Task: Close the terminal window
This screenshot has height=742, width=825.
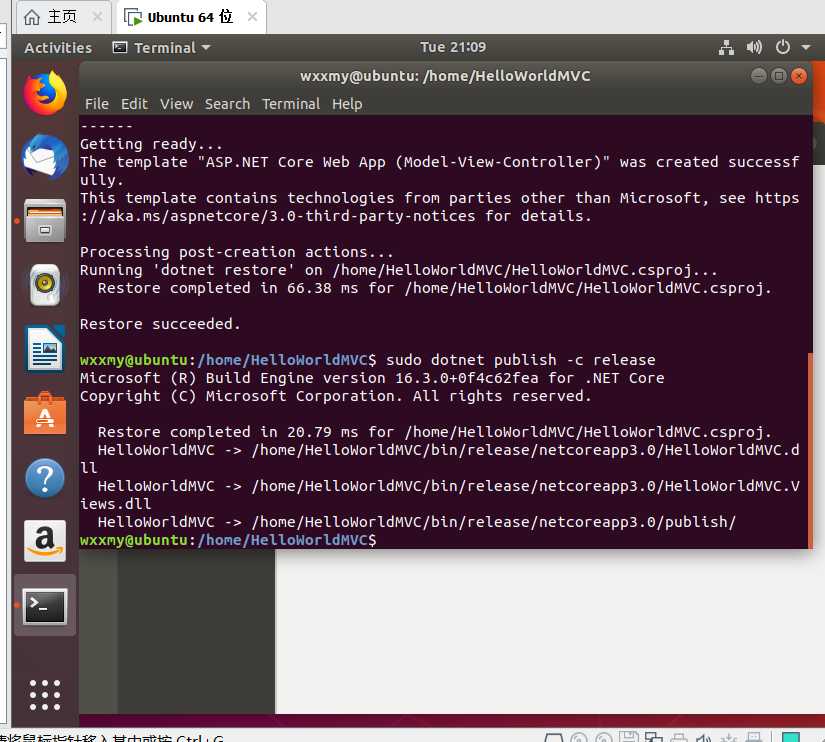Action: click(799, 76)
